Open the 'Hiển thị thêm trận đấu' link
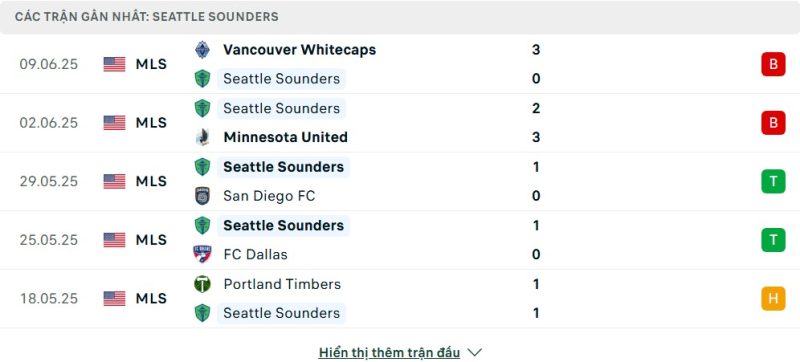Screen dimensions: 800x362 coord(389,352)
